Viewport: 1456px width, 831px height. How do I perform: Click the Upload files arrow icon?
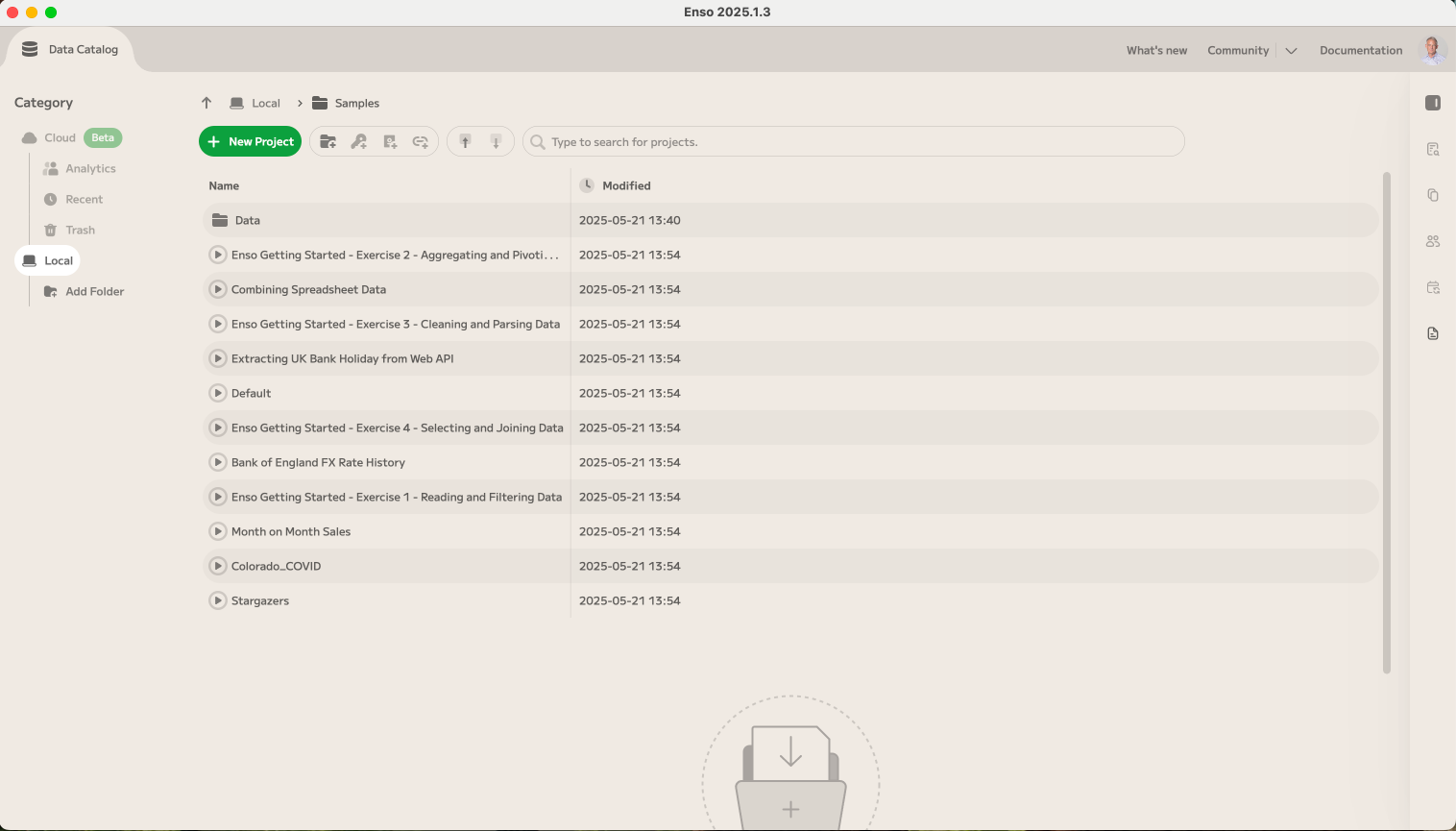pyautogui.click(x=465, y=142)
